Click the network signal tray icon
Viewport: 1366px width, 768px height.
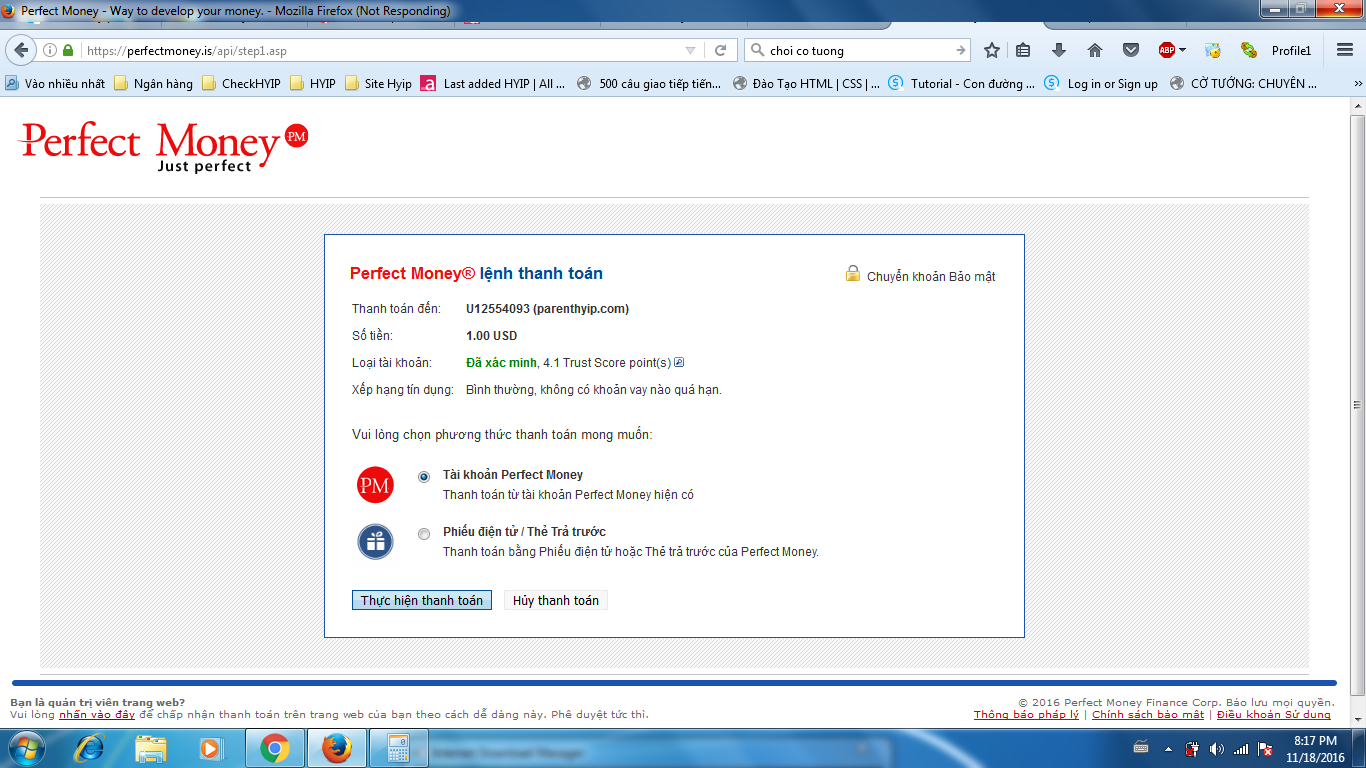click(1241, 749)
